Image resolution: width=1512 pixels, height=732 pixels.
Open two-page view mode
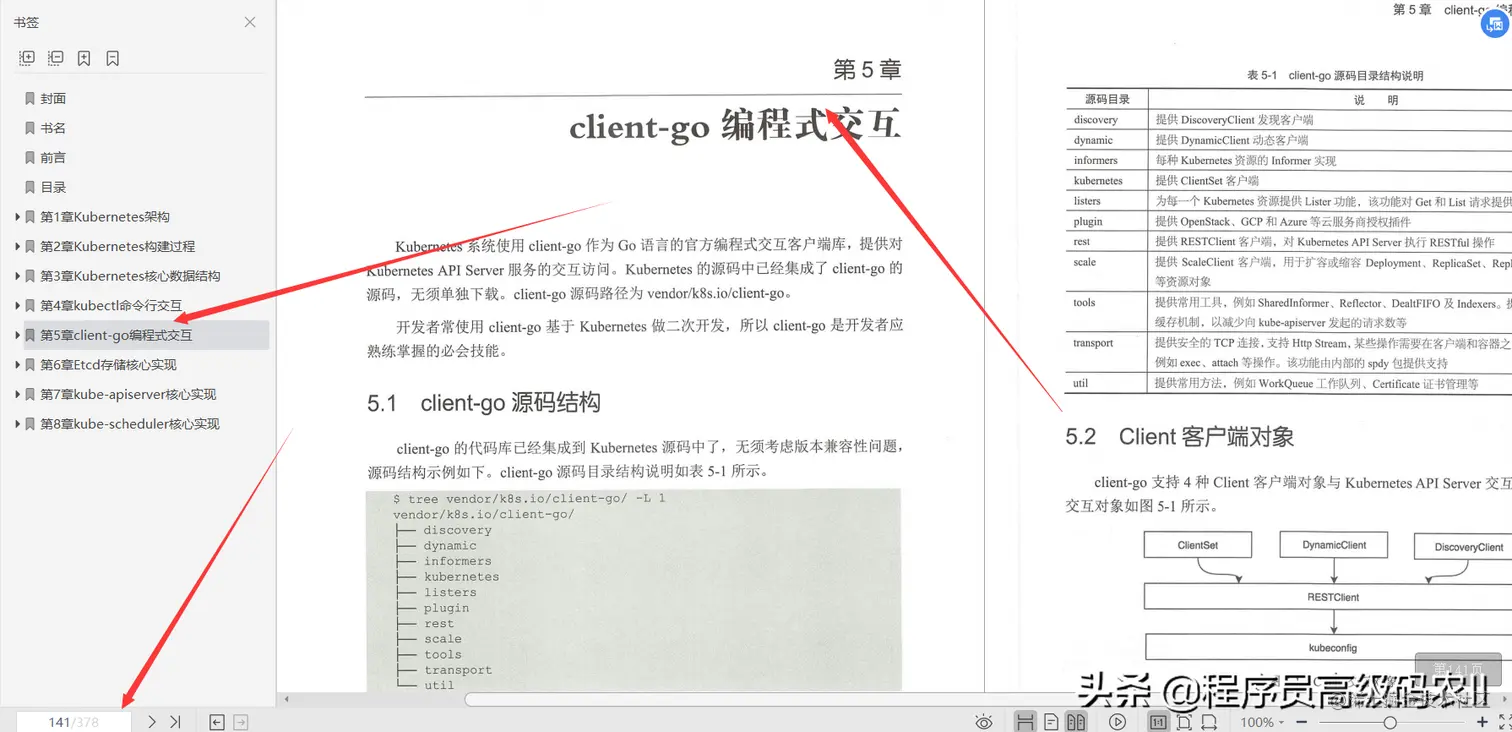pyautogui.click(x=1076, y=721)
